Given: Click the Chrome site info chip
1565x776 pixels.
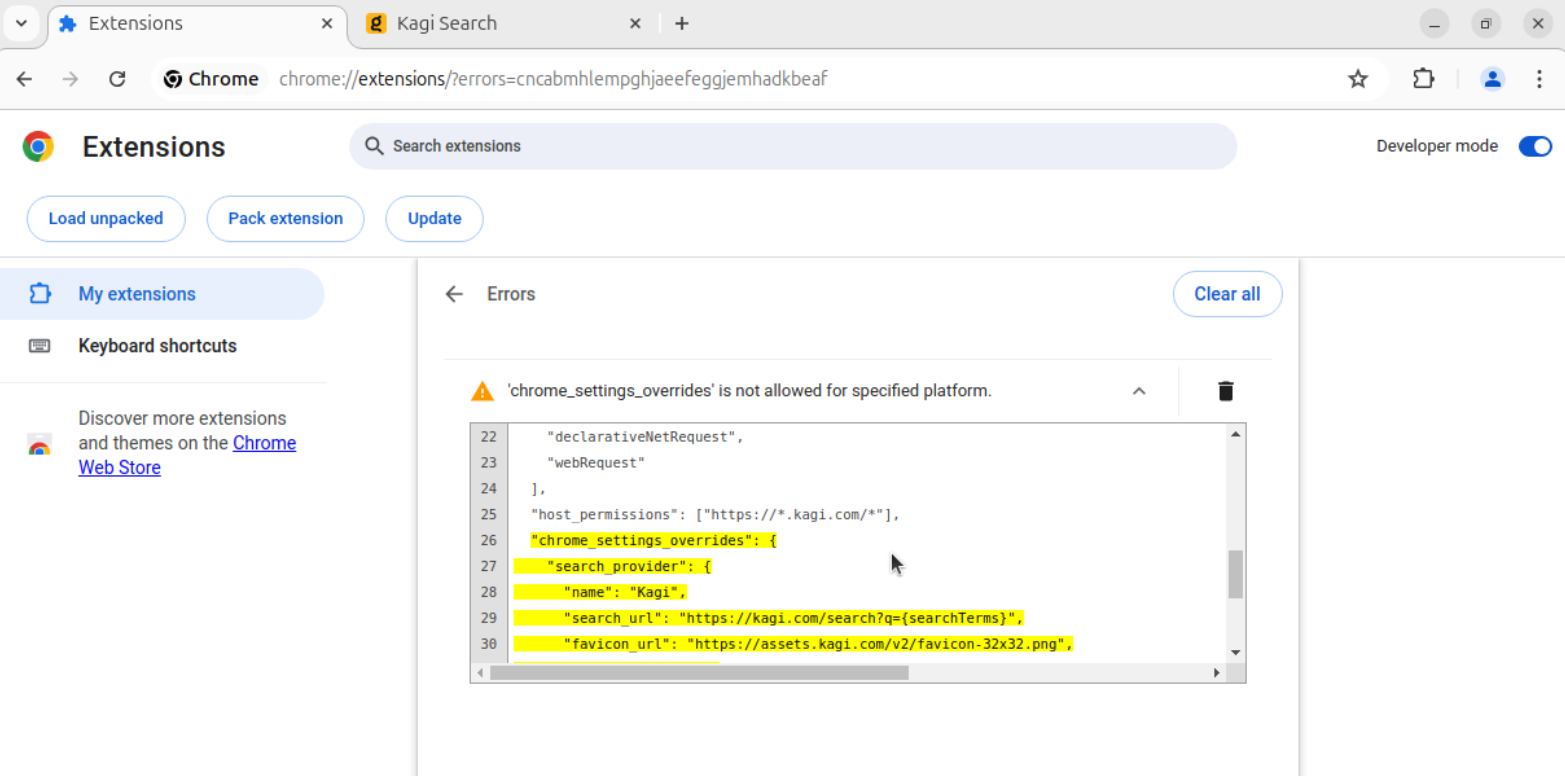Looking at the screenshot, I should (211, 79).
